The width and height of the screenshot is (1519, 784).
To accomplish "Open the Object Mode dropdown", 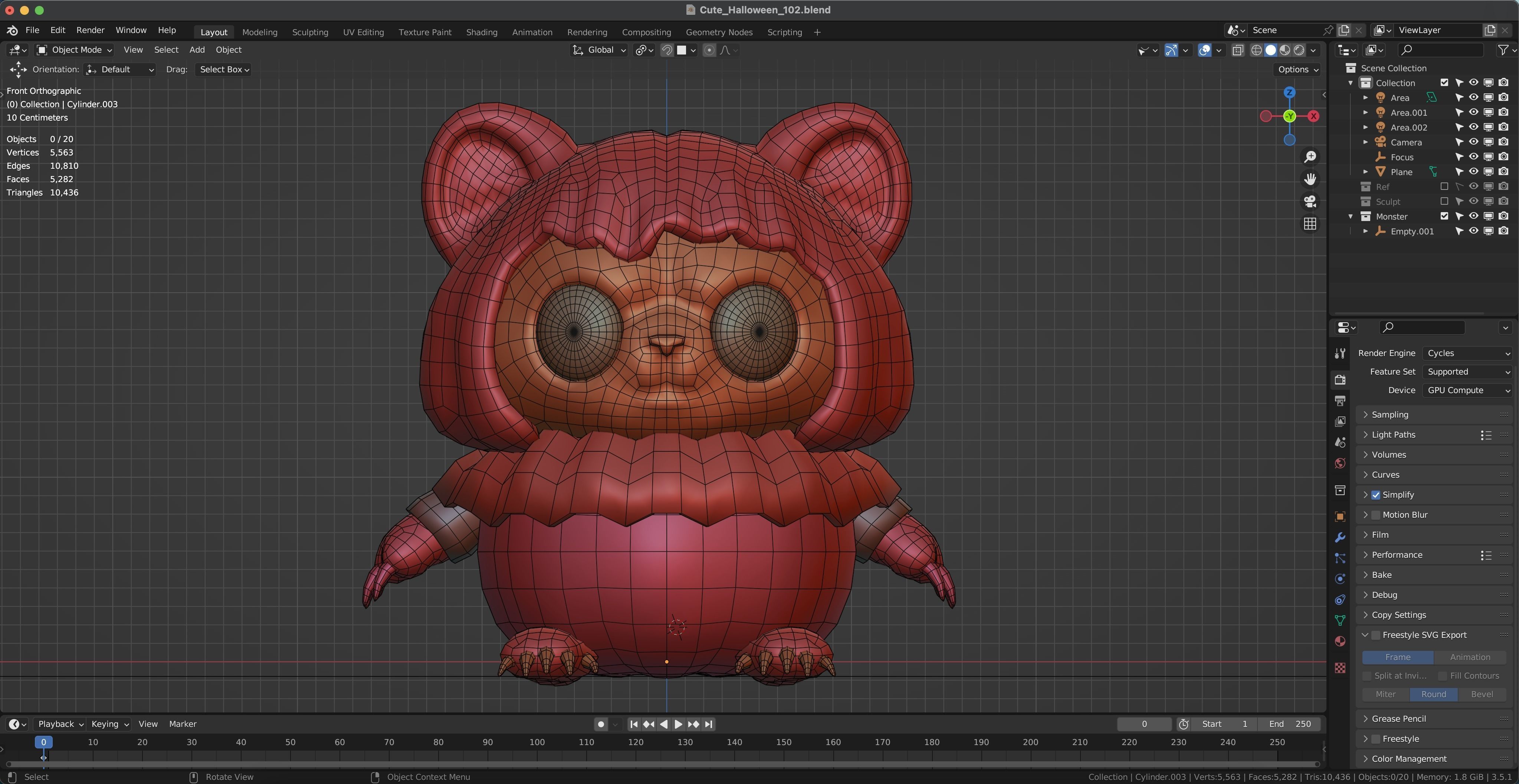I will (x=74, y=50).
